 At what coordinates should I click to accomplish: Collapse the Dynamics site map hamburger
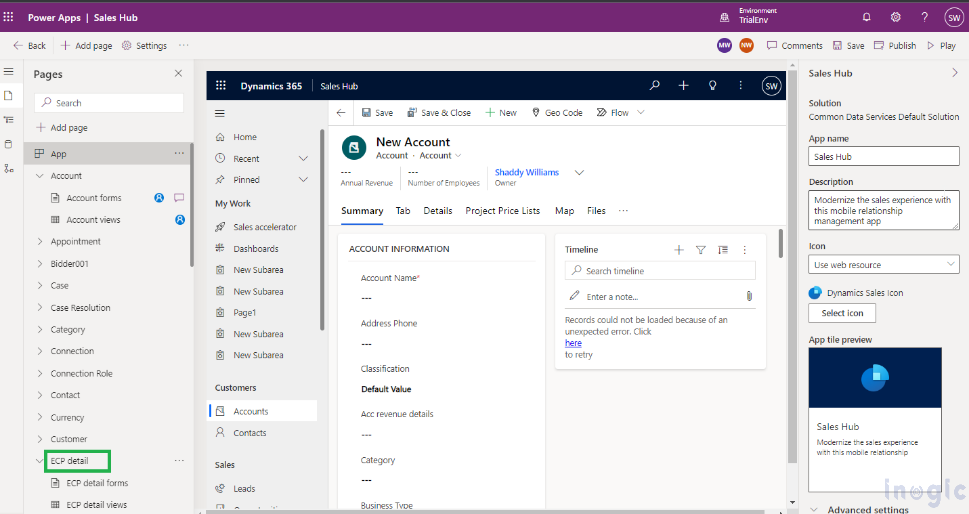click(x=219, y=114)
